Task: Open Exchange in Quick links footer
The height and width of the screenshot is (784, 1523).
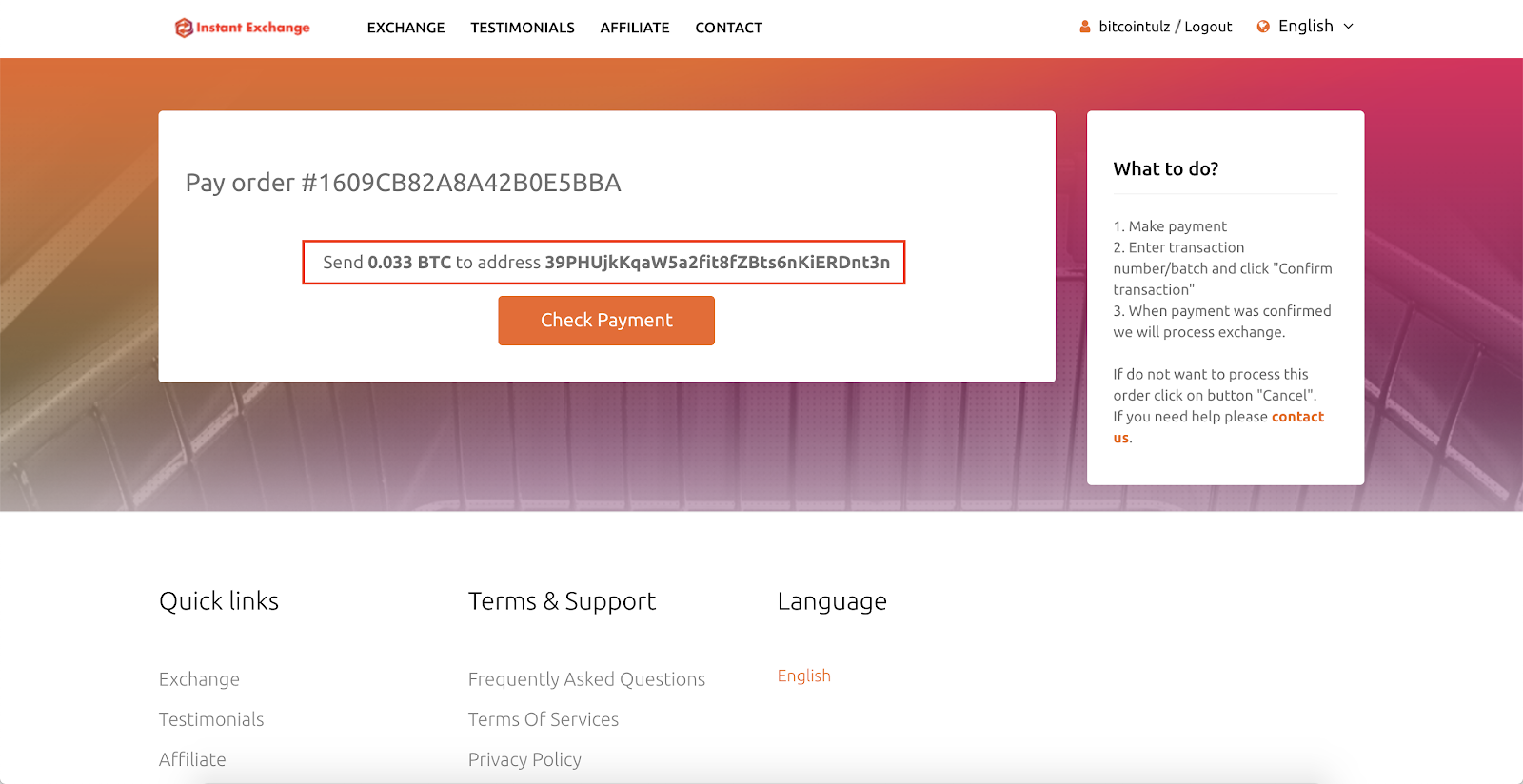Action: click(199, 679)
